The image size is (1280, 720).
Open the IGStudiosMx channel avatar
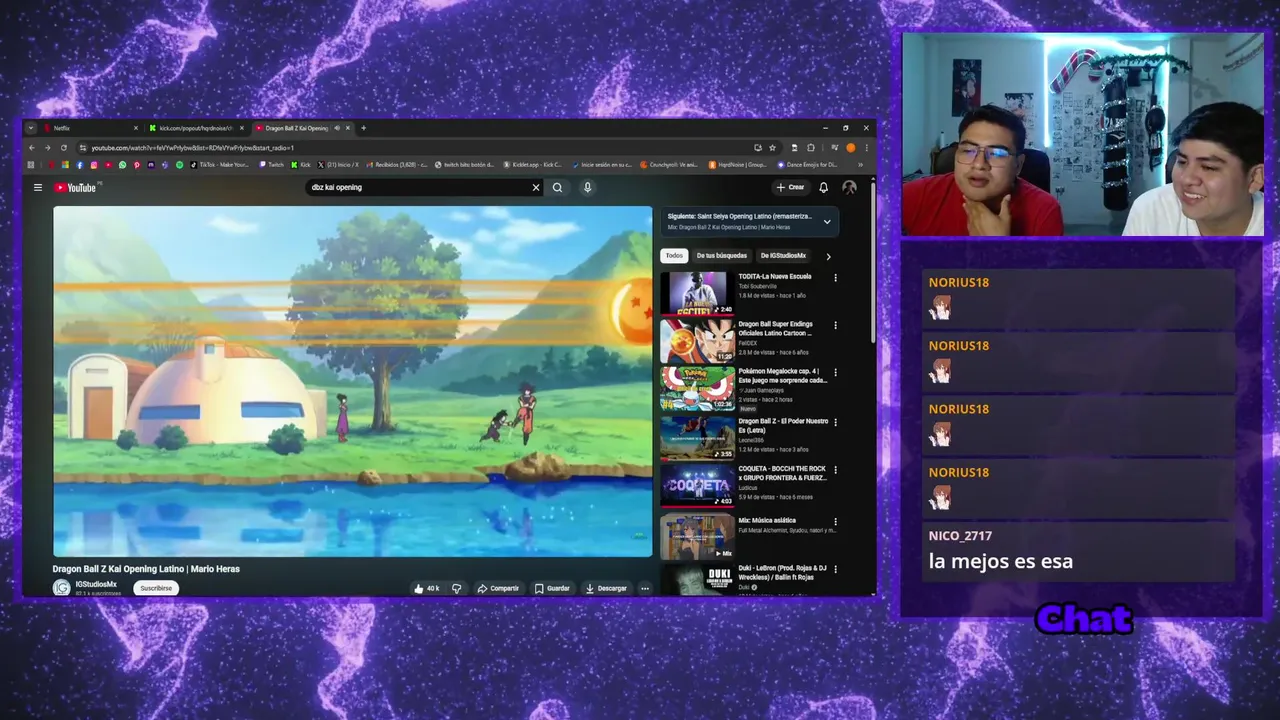coord(62,588)
